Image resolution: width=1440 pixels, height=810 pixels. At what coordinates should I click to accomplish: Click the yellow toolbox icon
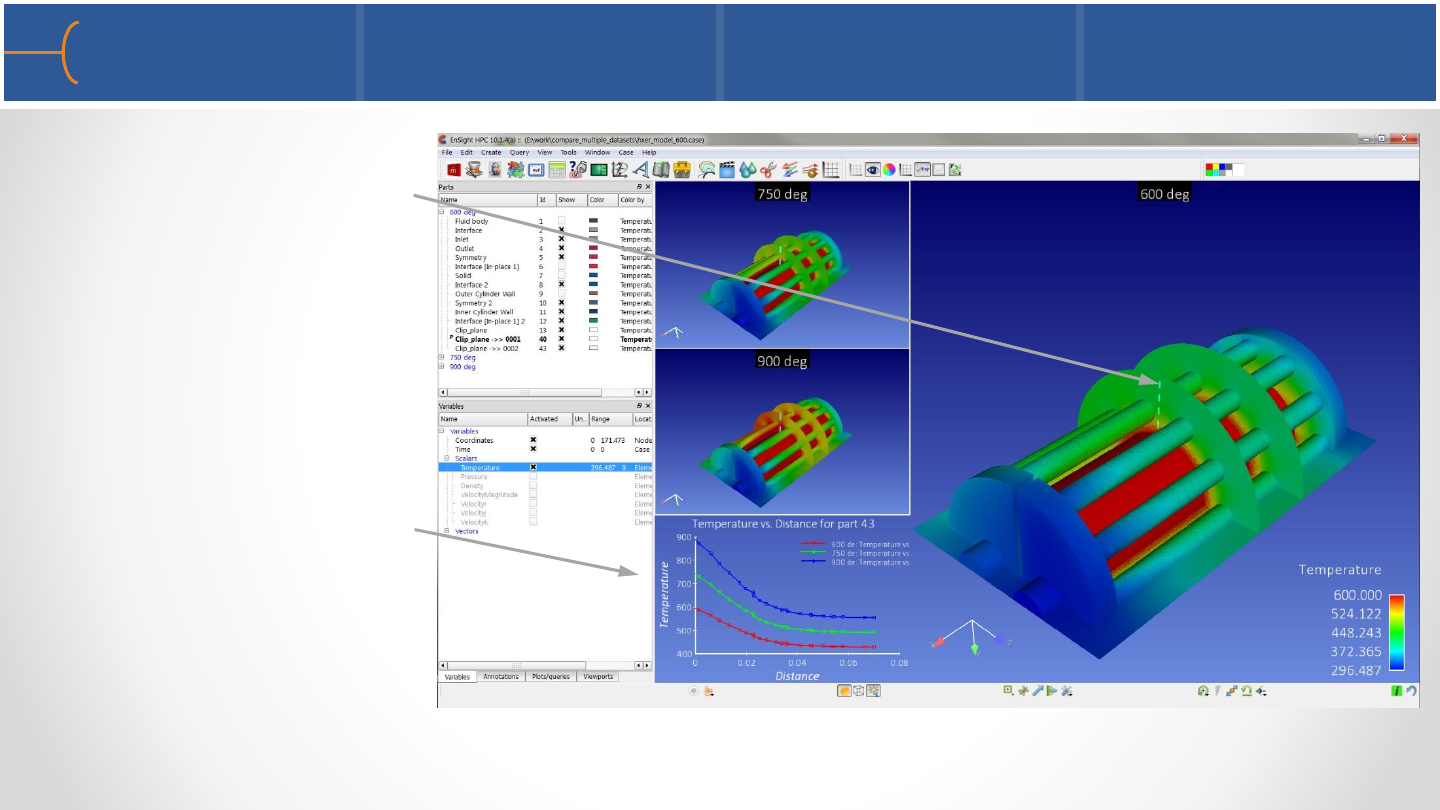(682, 170)
